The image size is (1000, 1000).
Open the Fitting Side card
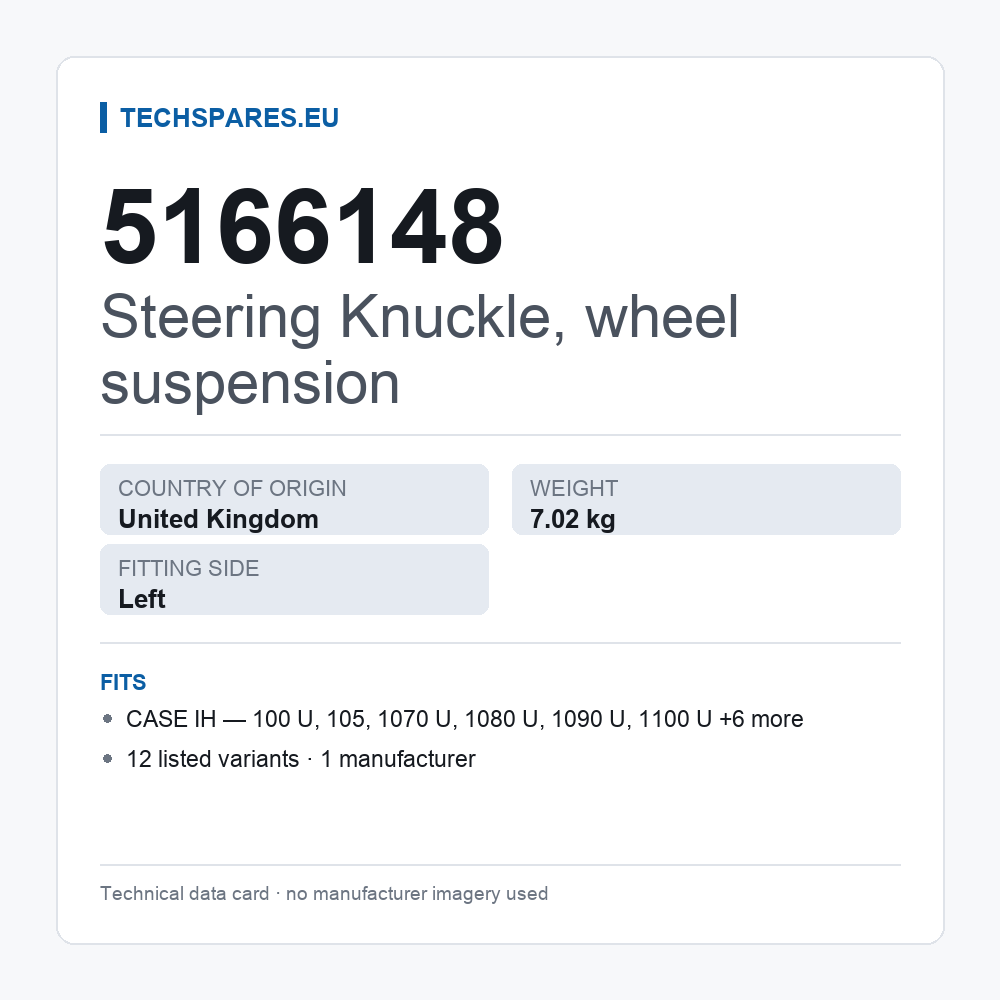(x=295, y=580)
